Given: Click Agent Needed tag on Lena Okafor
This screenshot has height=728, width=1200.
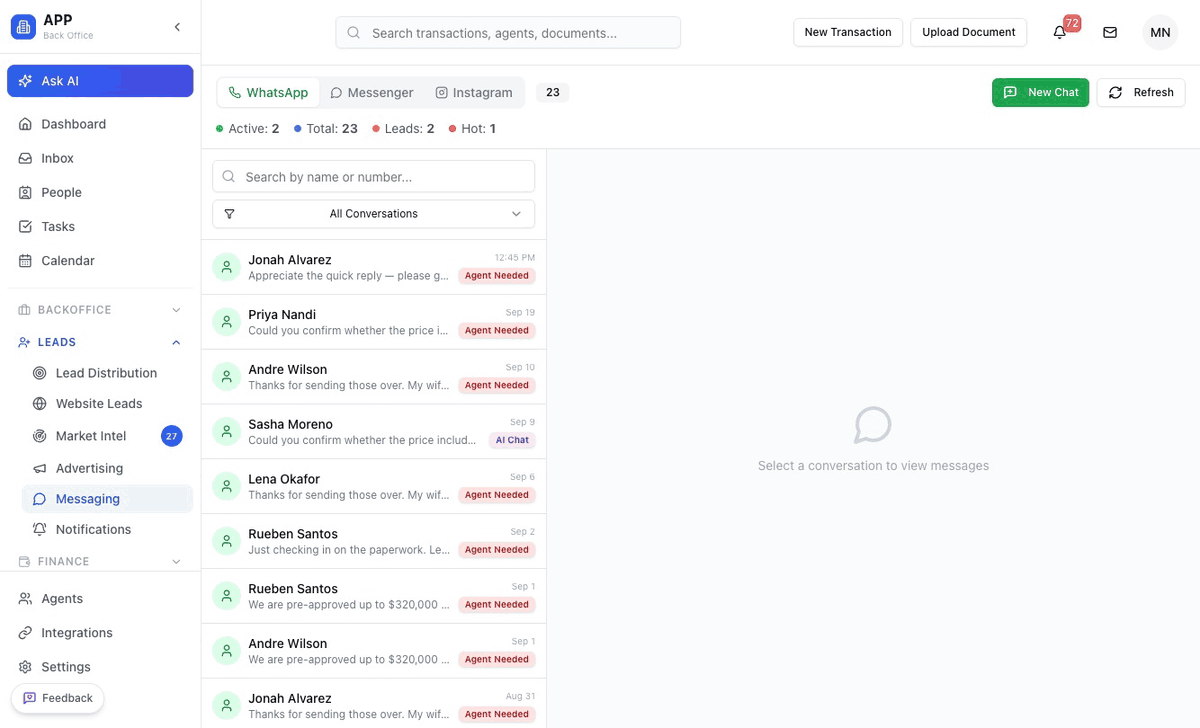Looking at the screenshot, I should coord(497,495).
